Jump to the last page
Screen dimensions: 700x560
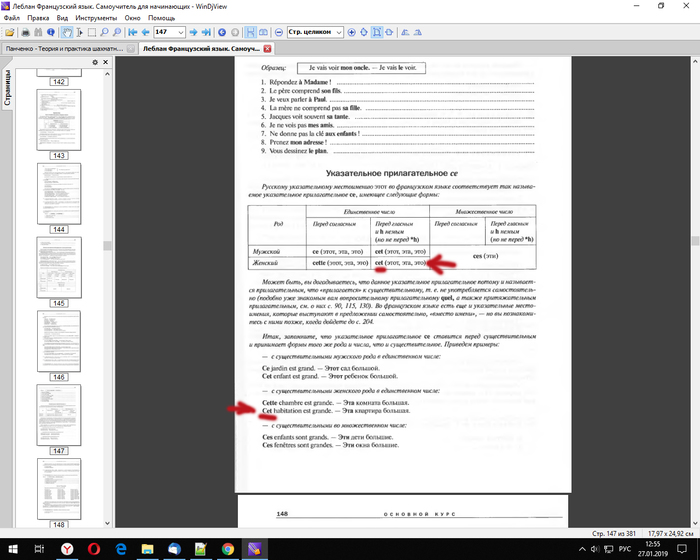(x=206, y=32)
